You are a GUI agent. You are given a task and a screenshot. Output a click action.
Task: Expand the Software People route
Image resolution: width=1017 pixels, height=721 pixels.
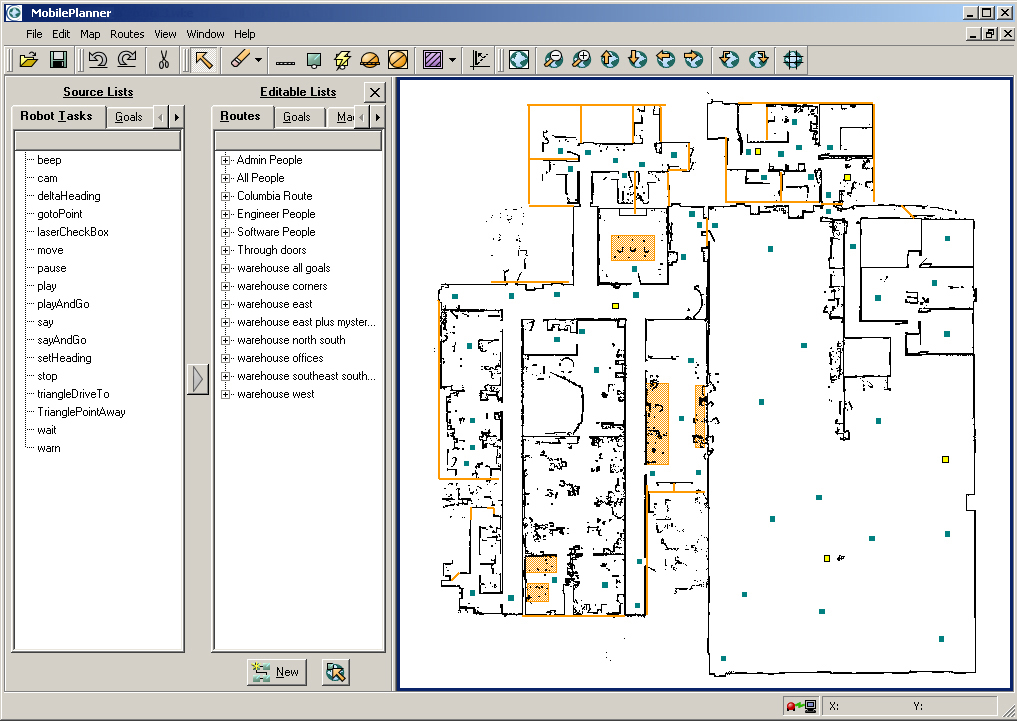(226, 231)
